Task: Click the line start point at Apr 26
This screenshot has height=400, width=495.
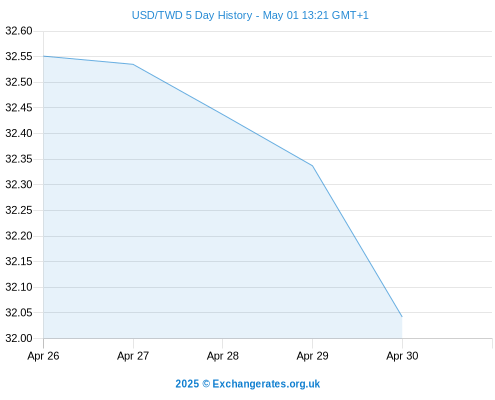Action: click(44, 56)
